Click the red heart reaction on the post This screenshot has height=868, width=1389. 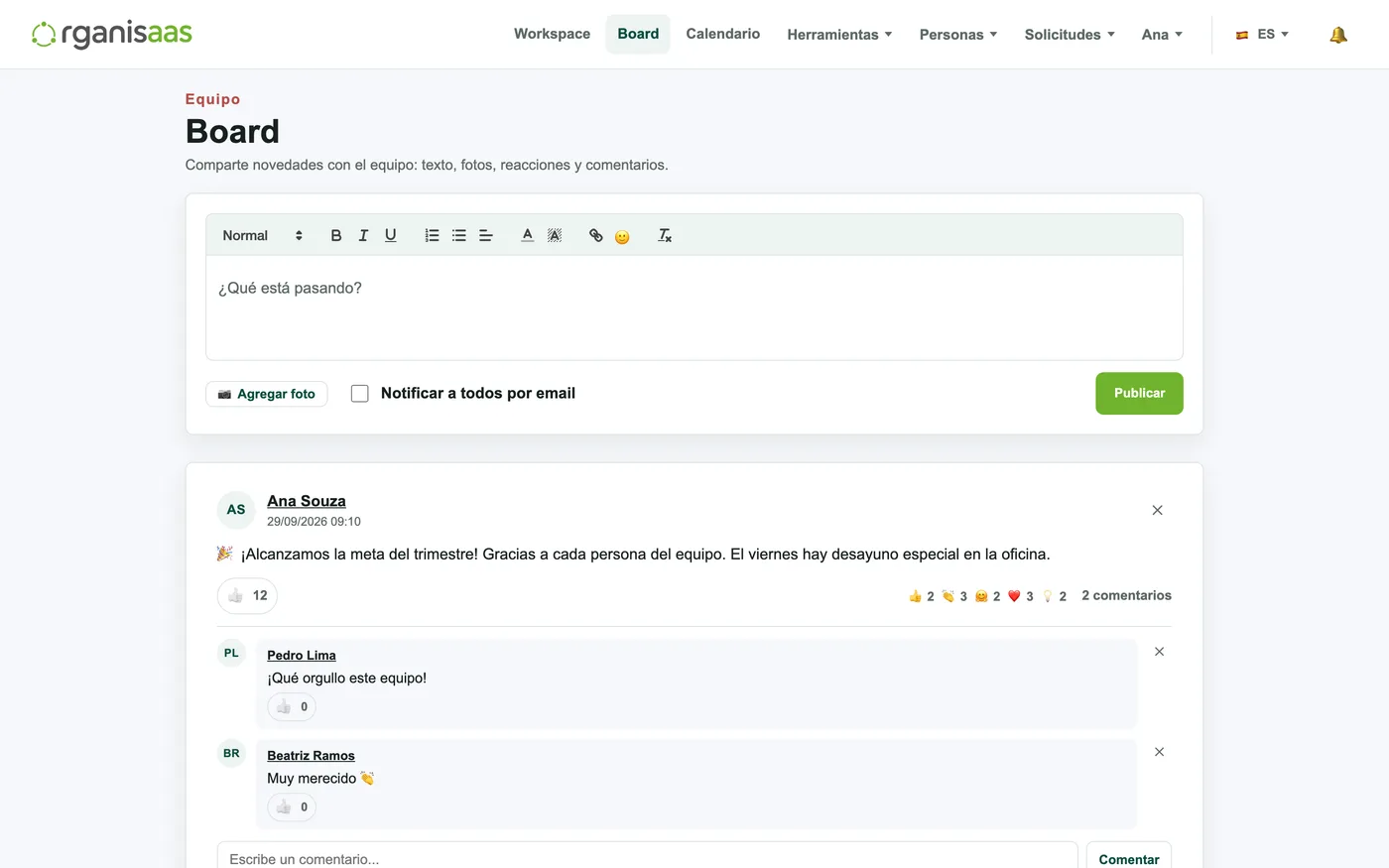(x=1021, y=596)
